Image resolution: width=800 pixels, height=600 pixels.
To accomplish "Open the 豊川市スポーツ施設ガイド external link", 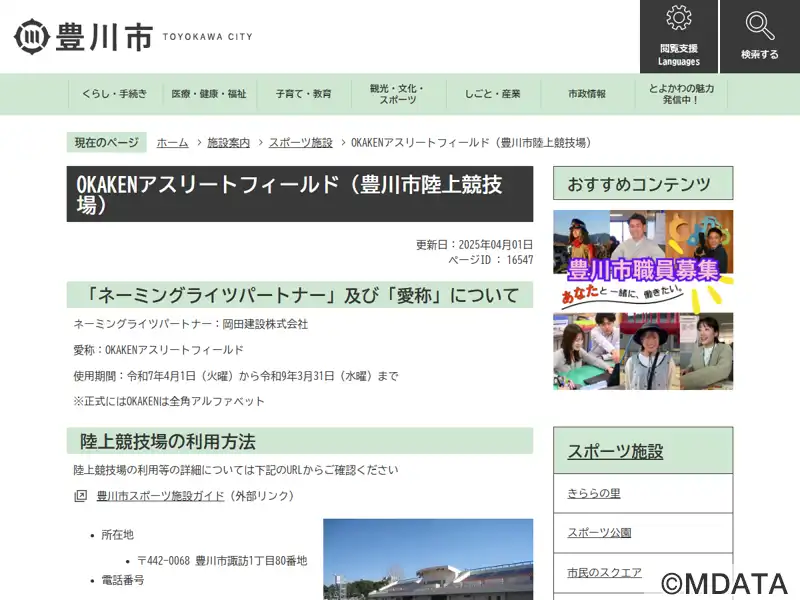I will [x=160, y=495].
